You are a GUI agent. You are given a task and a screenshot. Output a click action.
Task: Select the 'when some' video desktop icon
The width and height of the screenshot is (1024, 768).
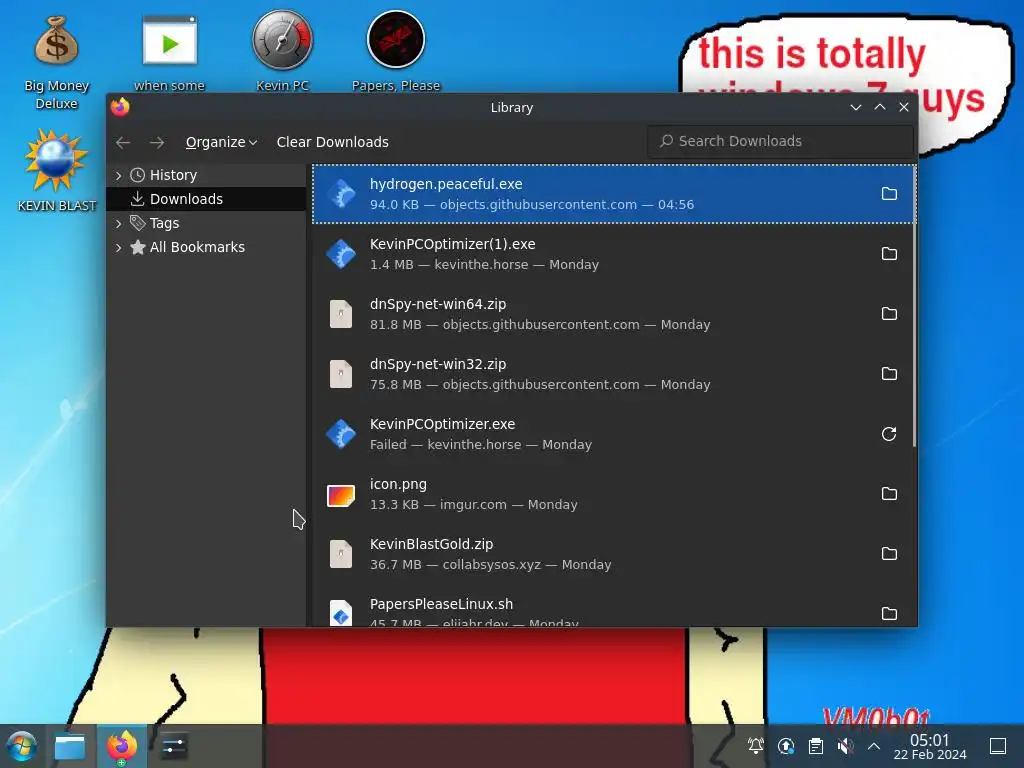170,54
